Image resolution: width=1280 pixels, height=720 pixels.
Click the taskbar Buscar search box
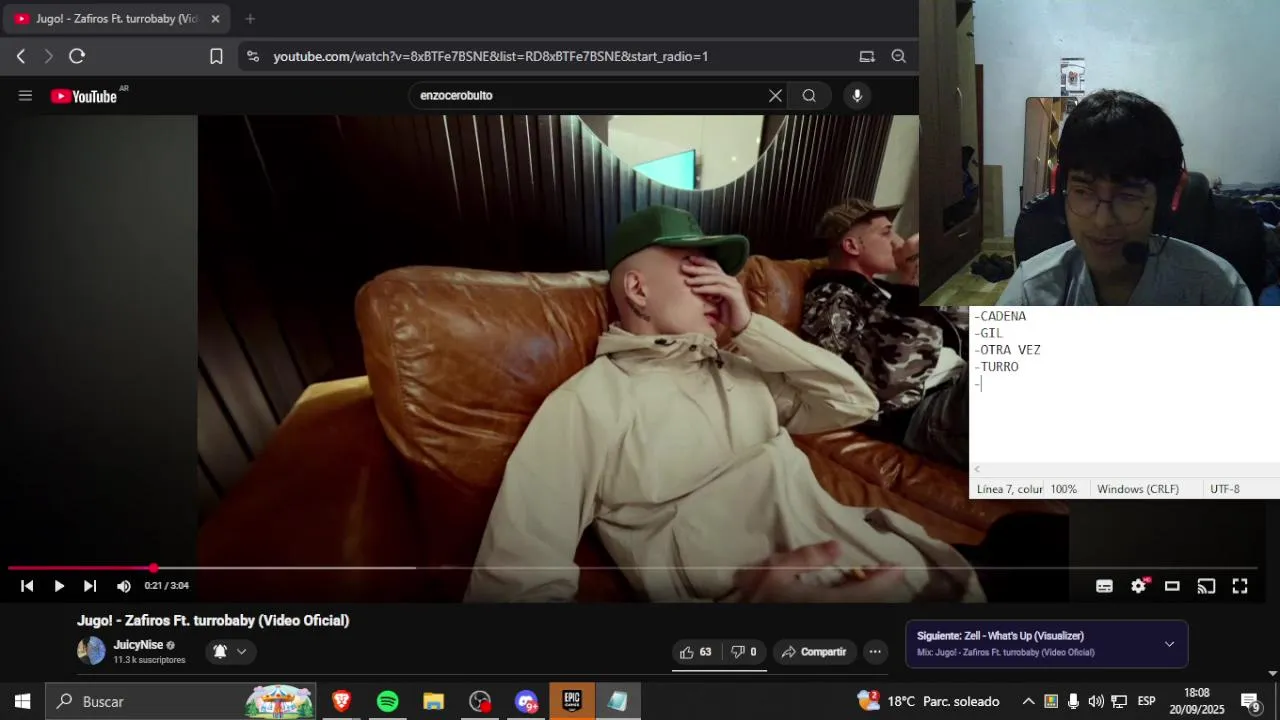click(181, 702)
